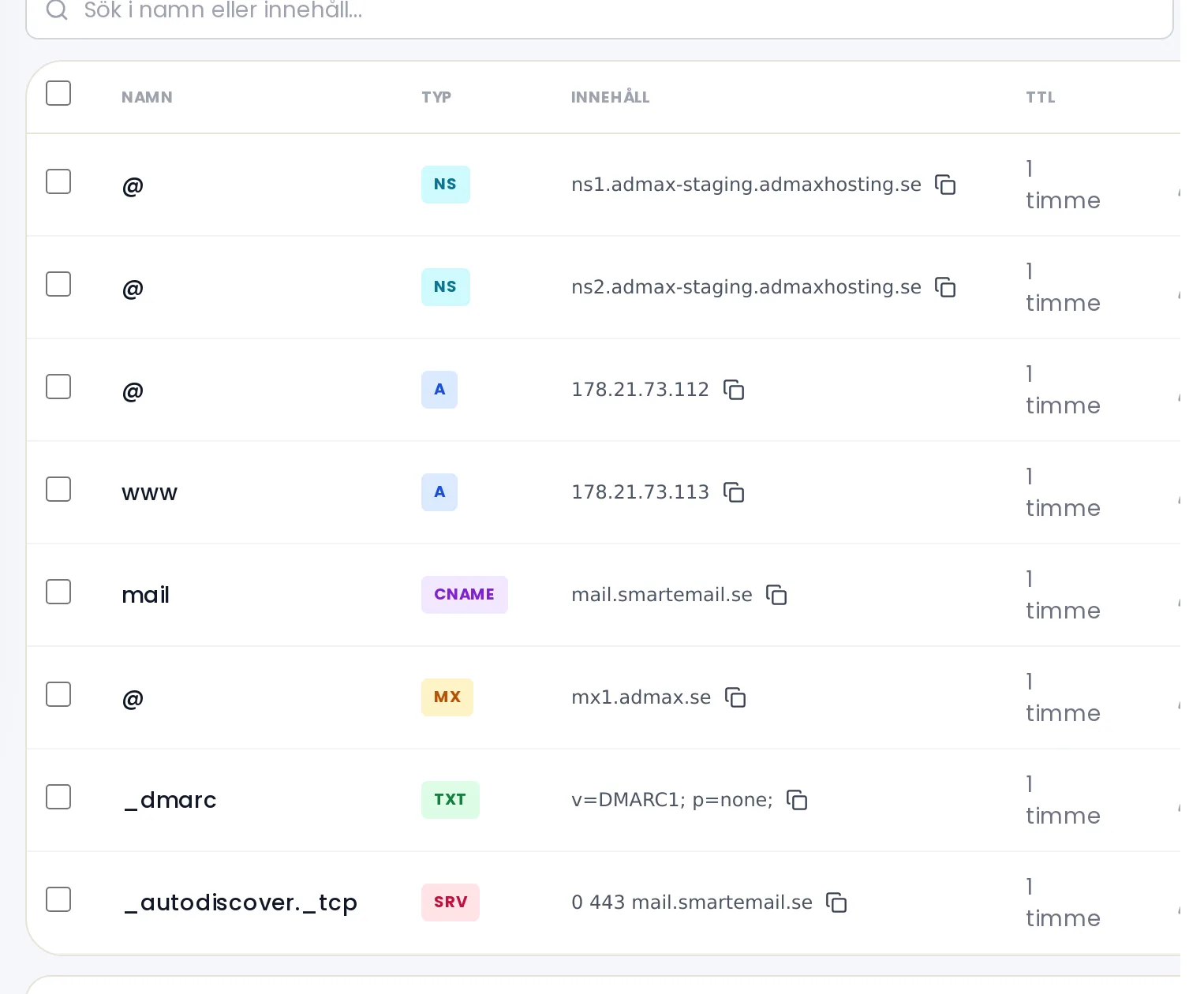1204x994 pixels.
Task: Click the _autodiscover._tcp record name
Action: 241,902
